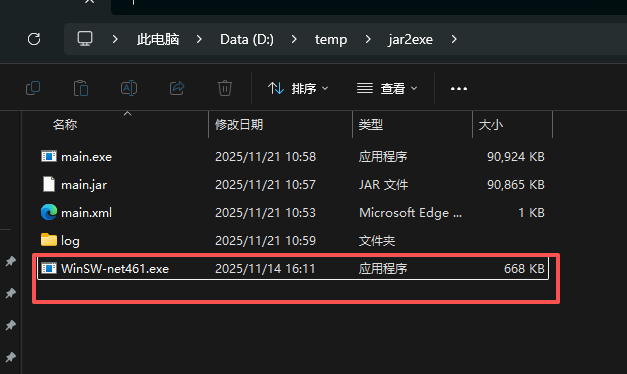Click the copy icon in toolbar
The height and width of the screenshot is (374, 627).
tap(33, 88)
